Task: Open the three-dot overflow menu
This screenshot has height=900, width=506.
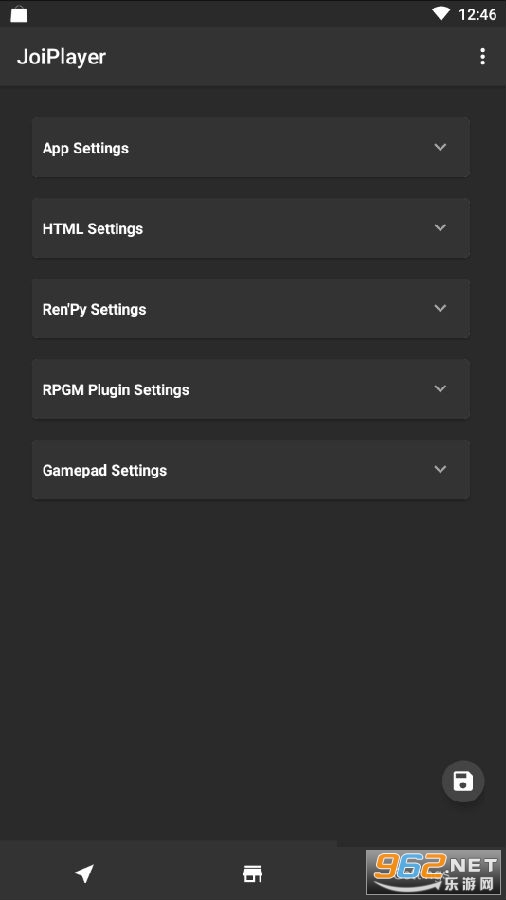Action: tap(482, 56)
